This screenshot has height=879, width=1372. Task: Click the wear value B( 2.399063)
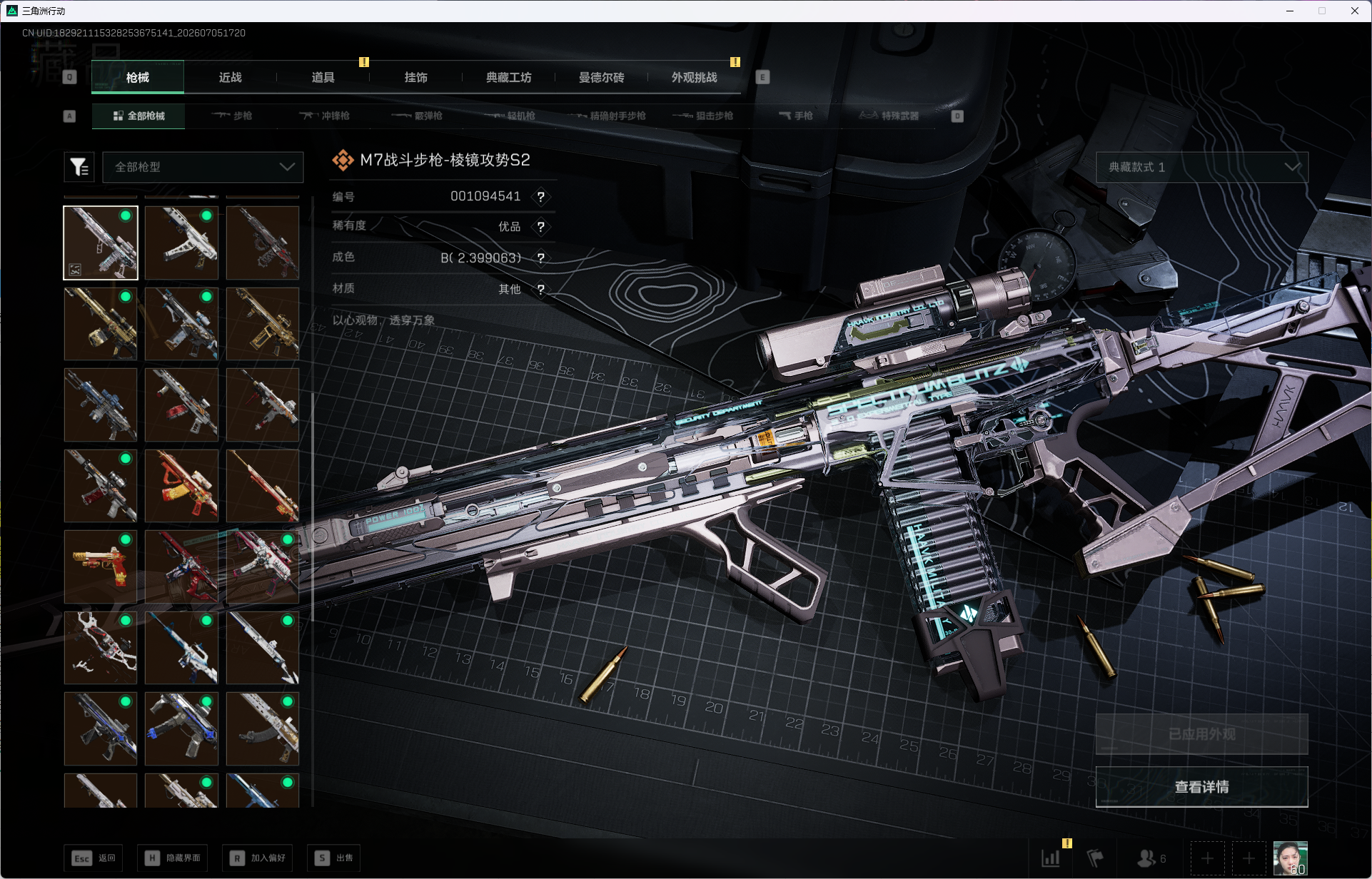[x=481, y=258]
